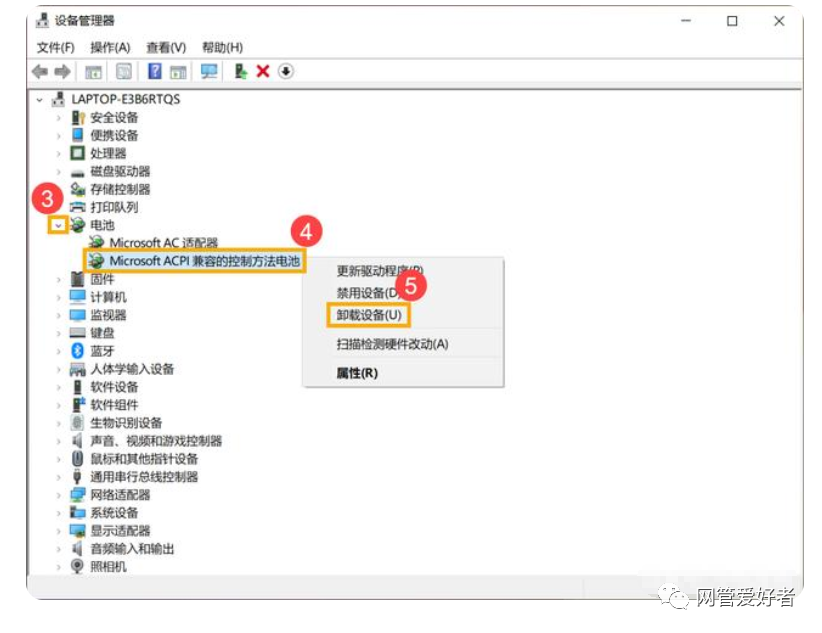Maximize the 设备管理器 window
822x633 pixels.
(x=732, y=21)
